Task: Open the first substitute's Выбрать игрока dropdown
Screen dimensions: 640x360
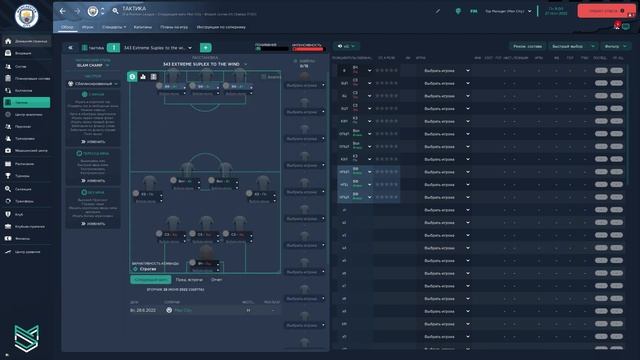Action: pyautogui.click(x=447, y=210)
